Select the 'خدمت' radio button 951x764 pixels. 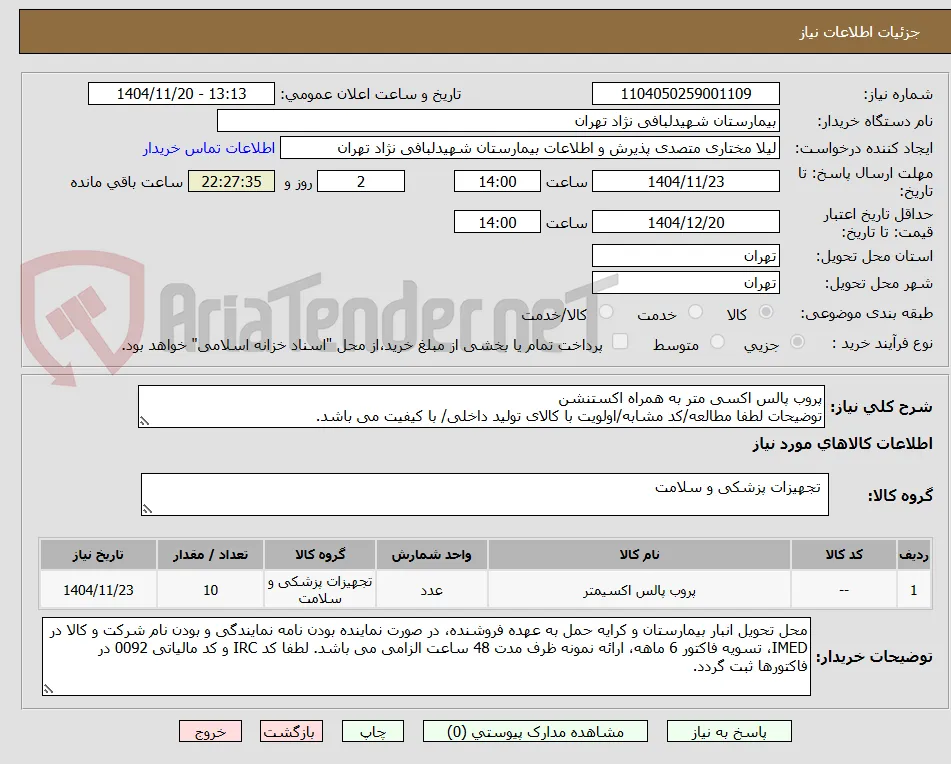pos(696,312)
